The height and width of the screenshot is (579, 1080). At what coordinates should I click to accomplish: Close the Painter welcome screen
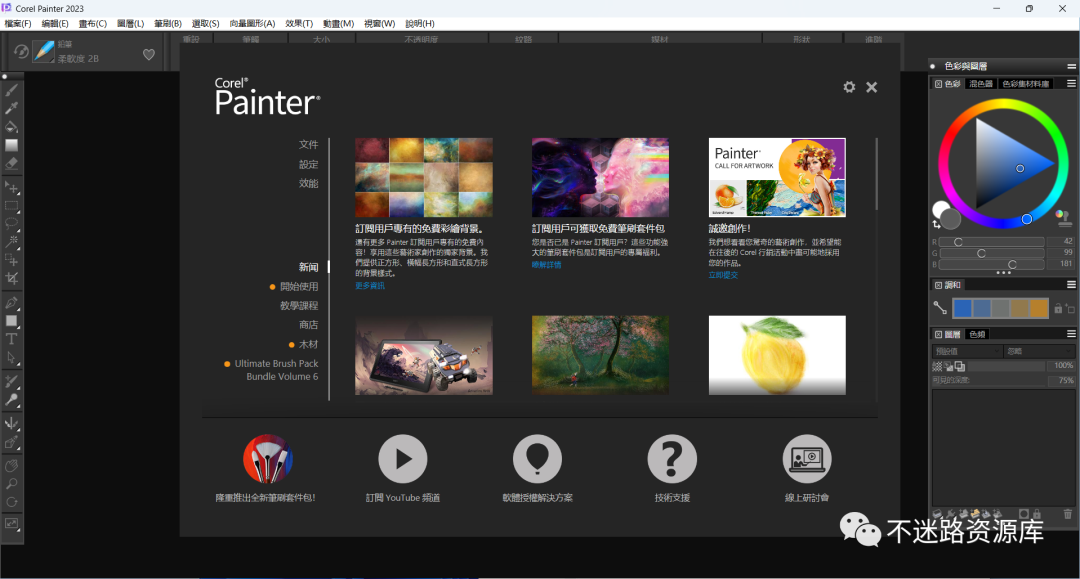872,87
